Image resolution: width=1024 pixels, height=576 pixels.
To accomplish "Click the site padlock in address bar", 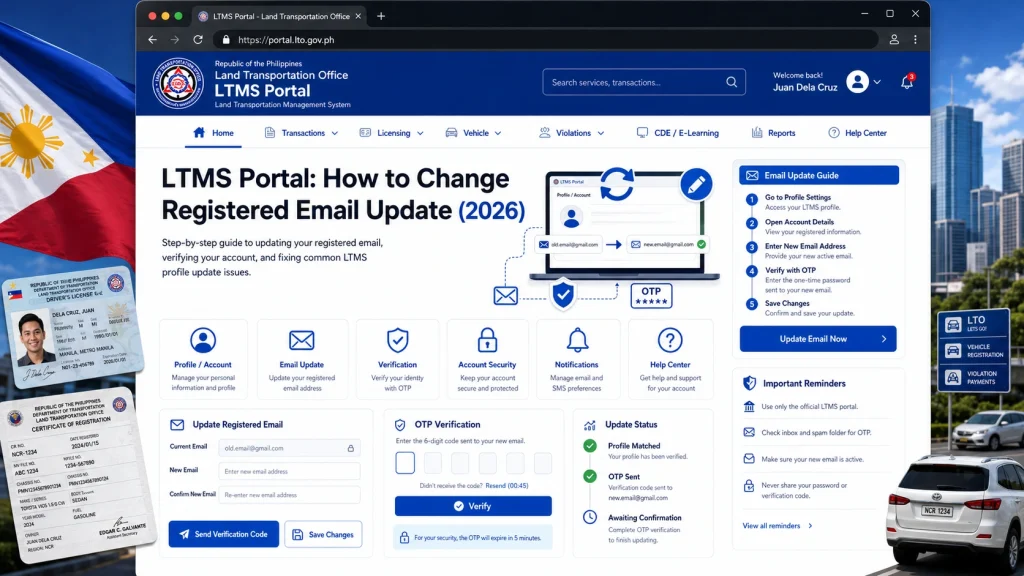I will coord(226,40).
